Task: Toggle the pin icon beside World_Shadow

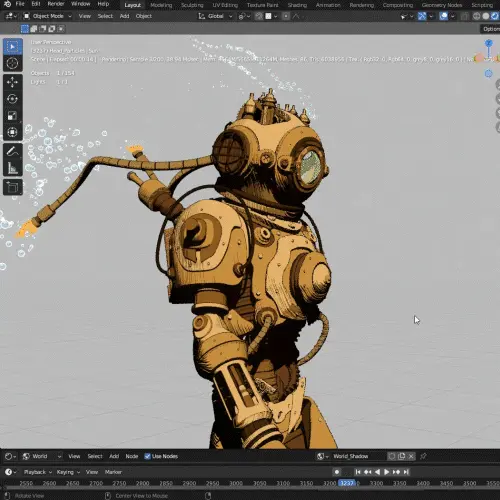Action: coord(423,456)
